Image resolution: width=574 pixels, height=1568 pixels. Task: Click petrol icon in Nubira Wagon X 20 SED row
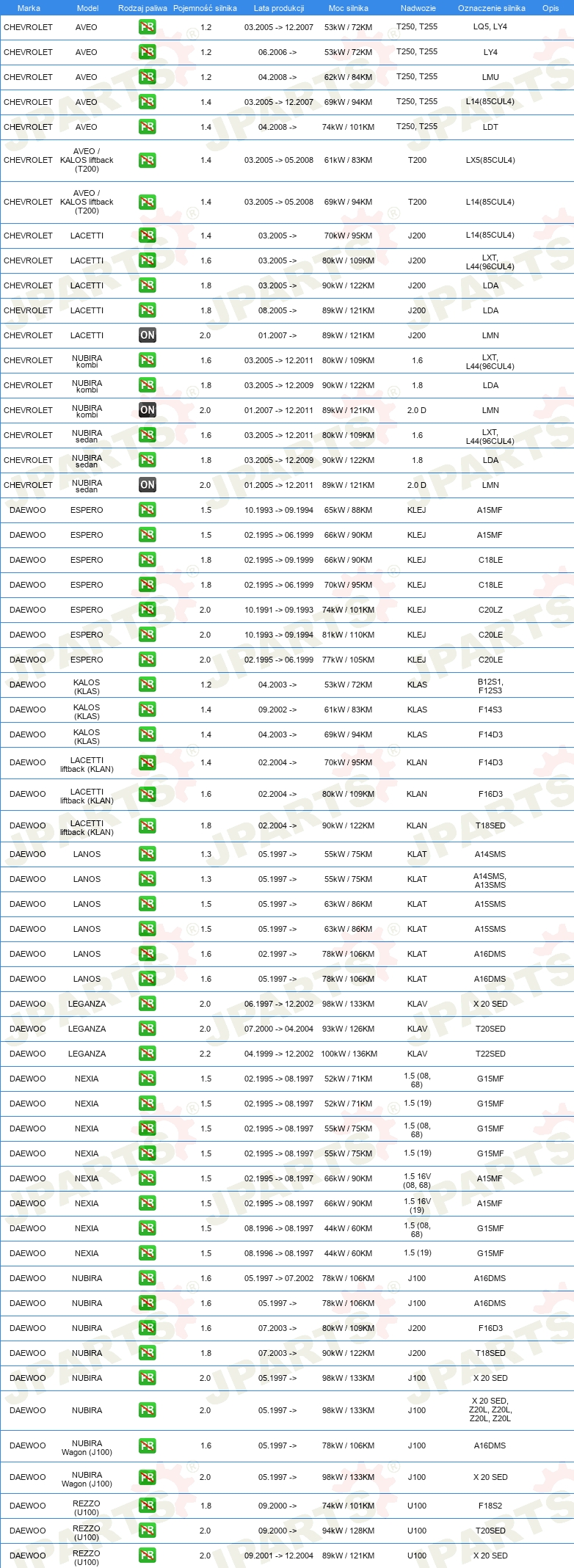pos(148,1477)
